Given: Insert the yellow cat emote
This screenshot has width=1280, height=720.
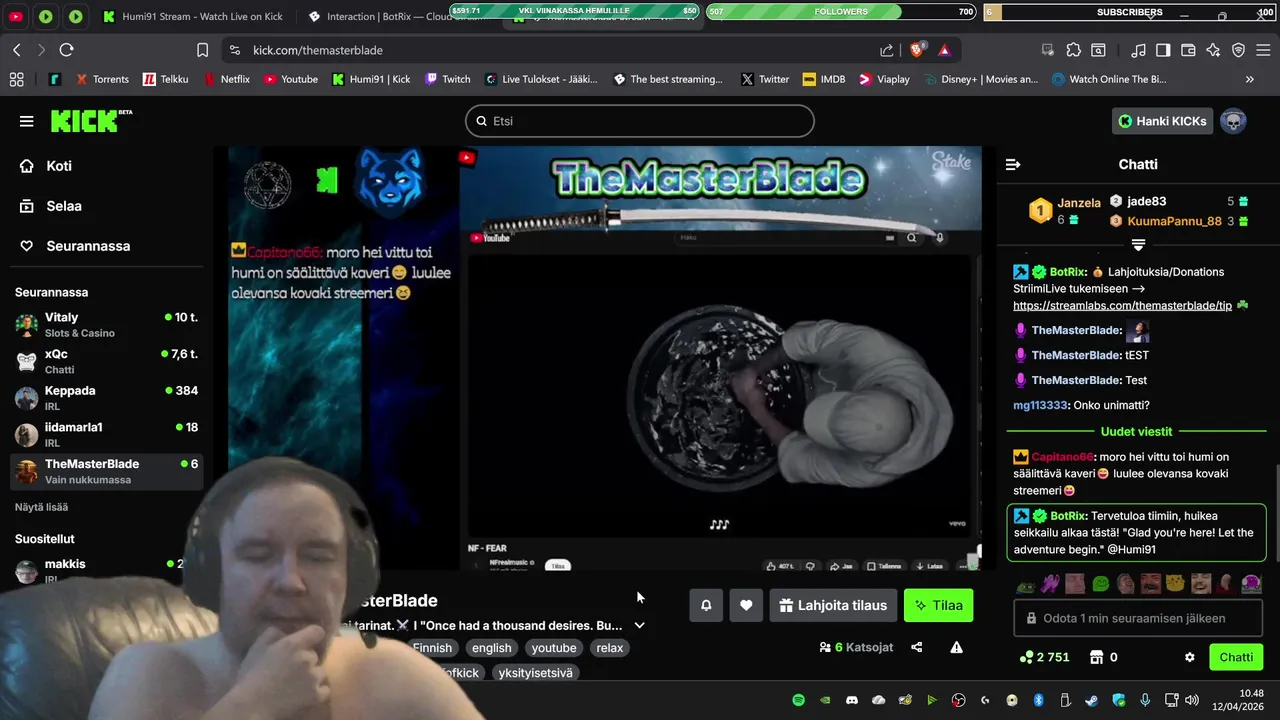Looking at the screenshot, I should coord(1176,583).
